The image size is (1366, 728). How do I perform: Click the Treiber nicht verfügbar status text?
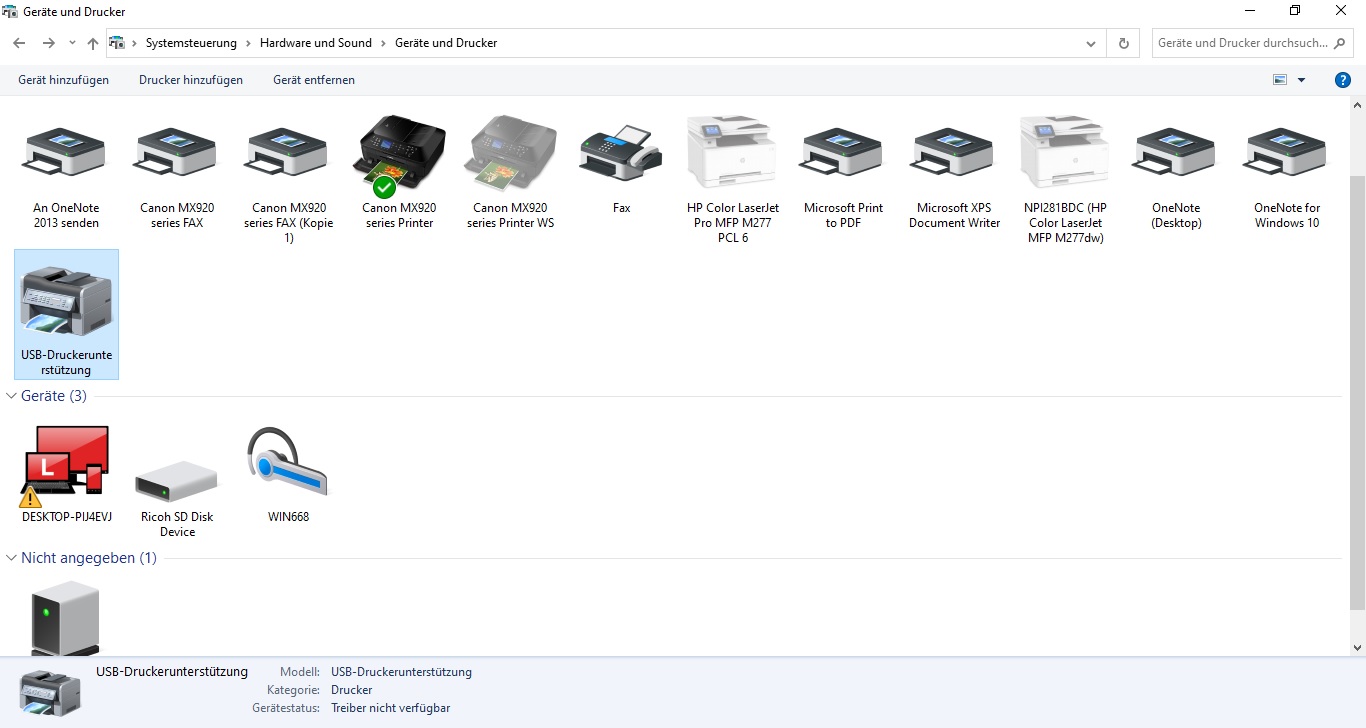(x=391, y=708)
